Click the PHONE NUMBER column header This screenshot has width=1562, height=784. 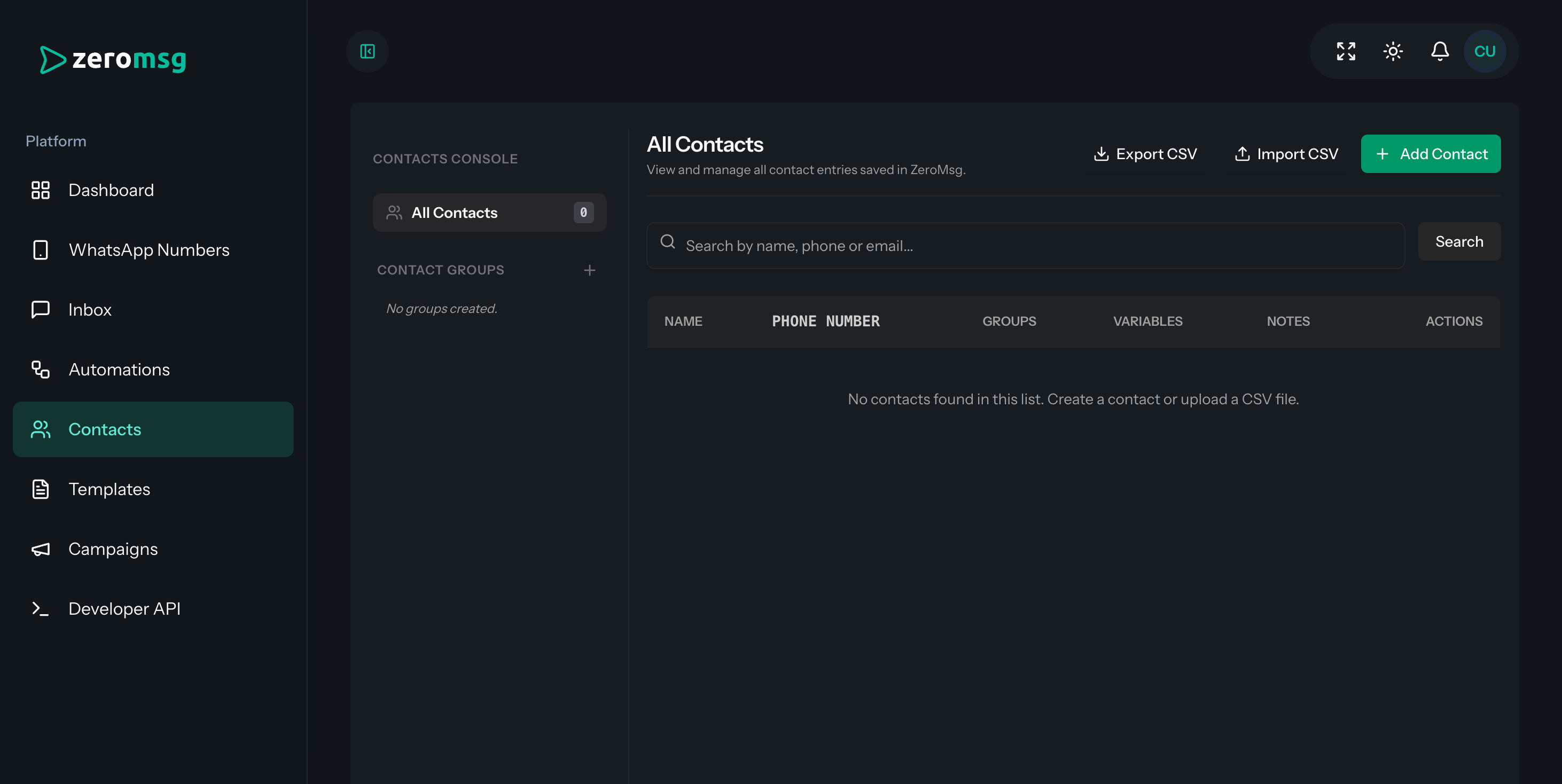825,322
